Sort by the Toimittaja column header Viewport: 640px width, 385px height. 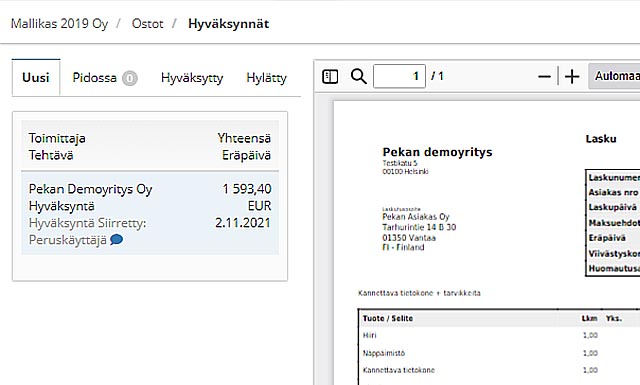pyautogui.click(x=57, y=138)
